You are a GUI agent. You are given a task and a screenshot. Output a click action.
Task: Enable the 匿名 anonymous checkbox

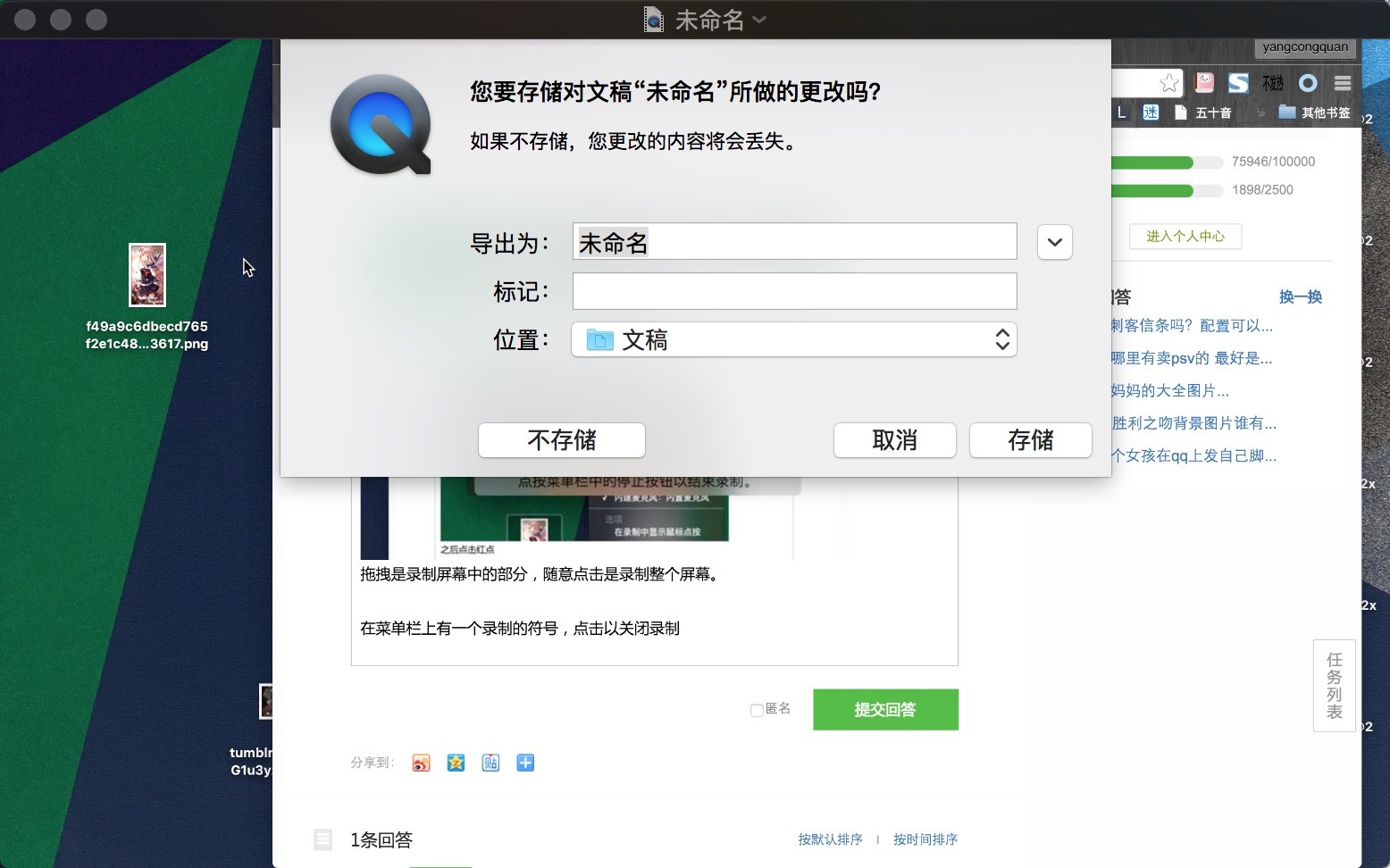click(755, 708)
